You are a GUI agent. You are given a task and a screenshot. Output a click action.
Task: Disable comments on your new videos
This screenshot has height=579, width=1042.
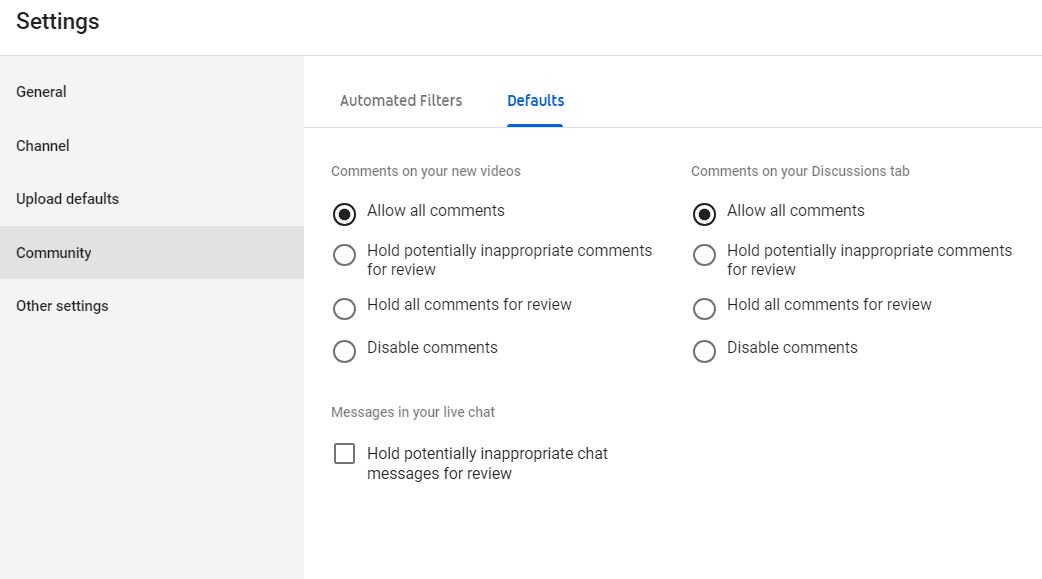[x=344, y=352]
